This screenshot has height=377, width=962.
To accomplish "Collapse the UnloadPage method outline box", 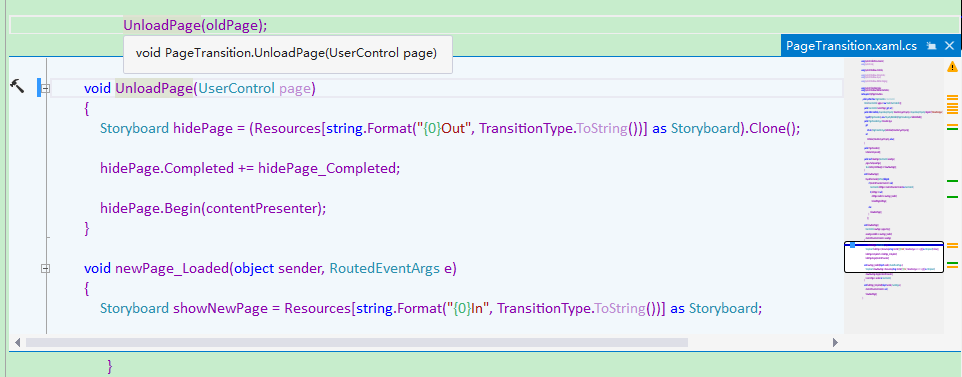I will tap(45, 88).
